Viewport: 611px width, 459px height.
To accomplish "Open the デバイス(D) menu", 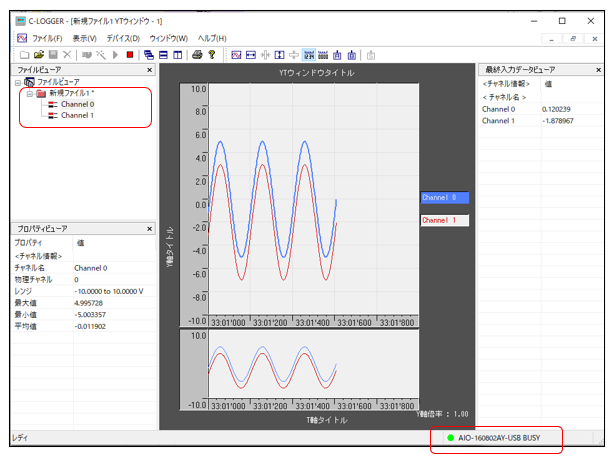I will click(123, 38).
